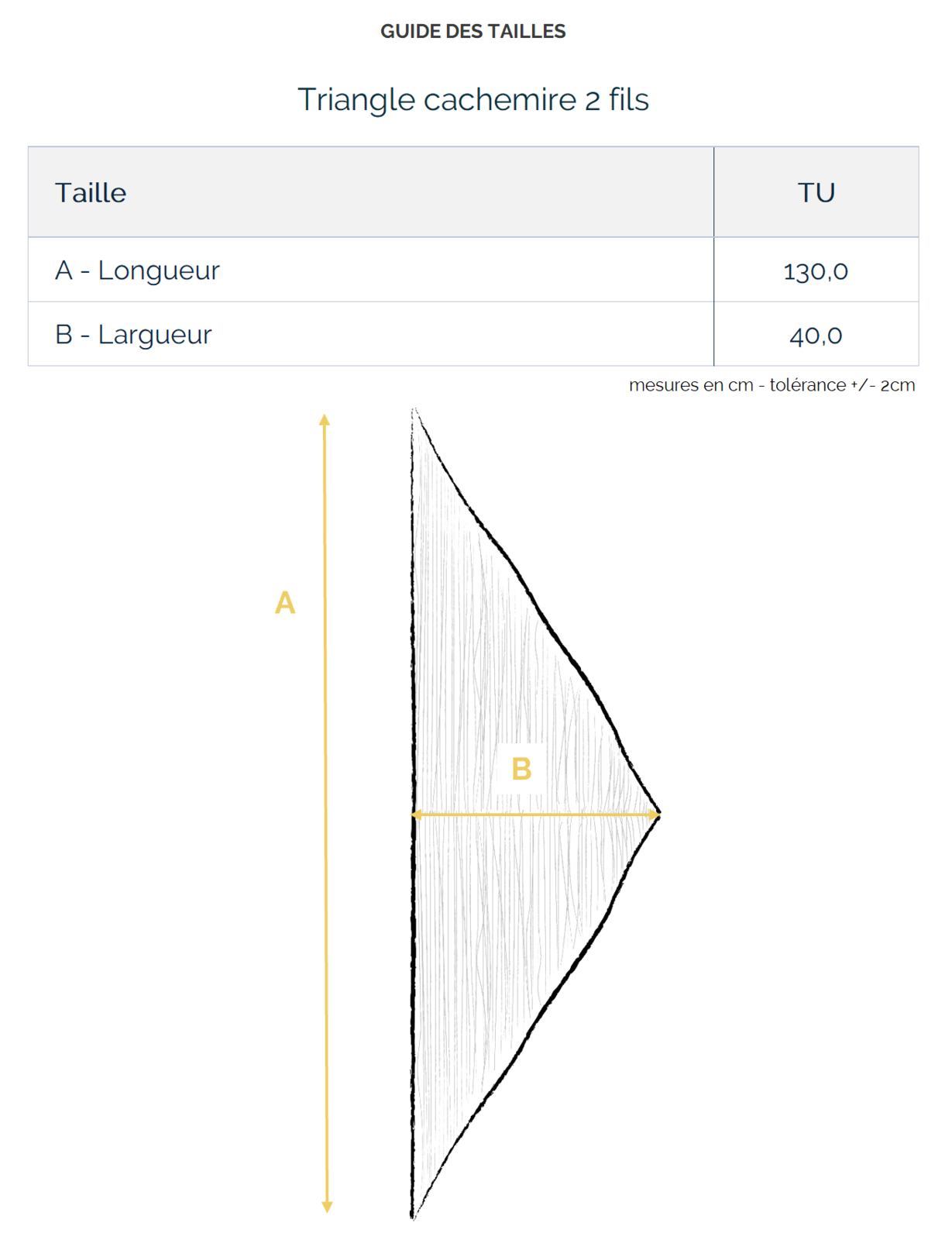Click the yellow letter B label
The width and height of the screenshot is (952, 1240).
pyautogui.click(x=521, y=769)
